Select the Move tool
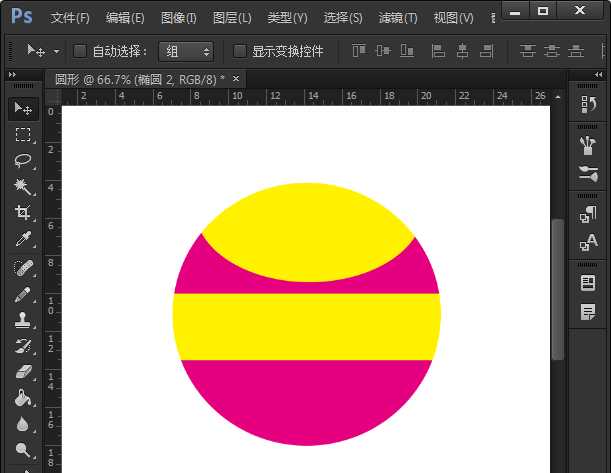 (22, 109)
